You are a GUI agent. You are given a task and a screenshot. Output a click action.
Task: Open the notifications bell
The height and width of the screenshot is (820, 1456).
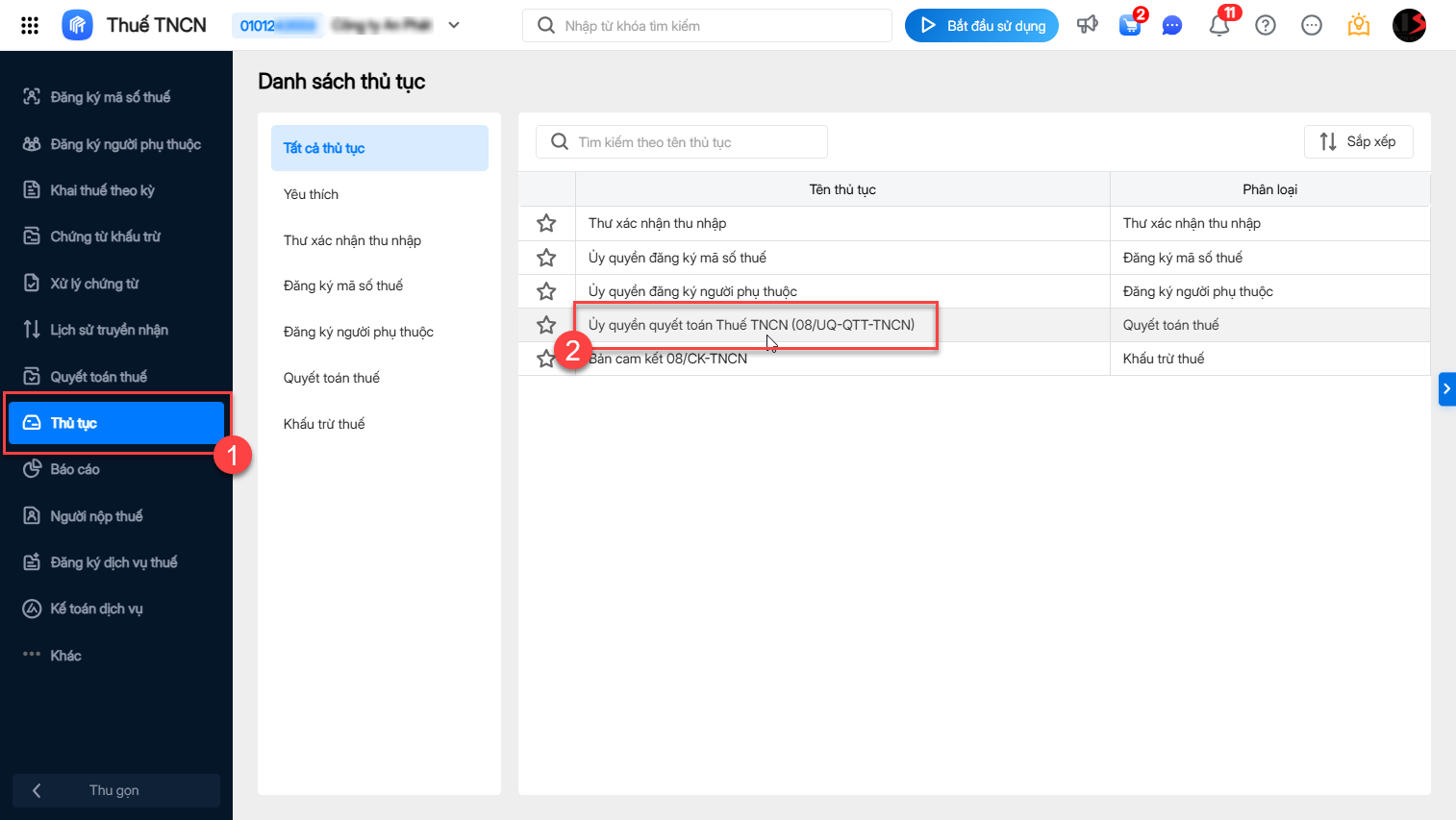[x=1219, y=26]
